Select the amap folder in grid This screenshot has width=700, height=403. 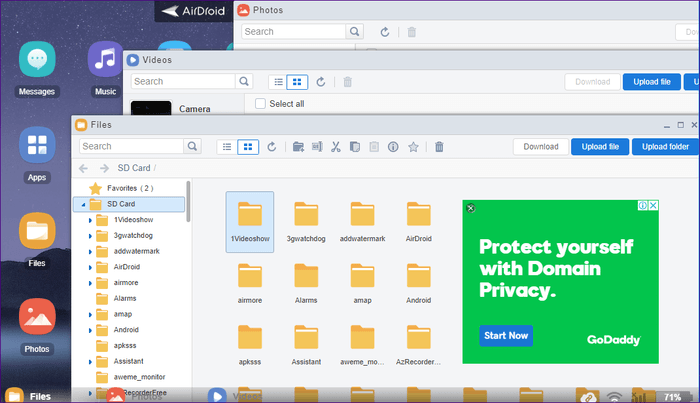[x=362, y=283]
